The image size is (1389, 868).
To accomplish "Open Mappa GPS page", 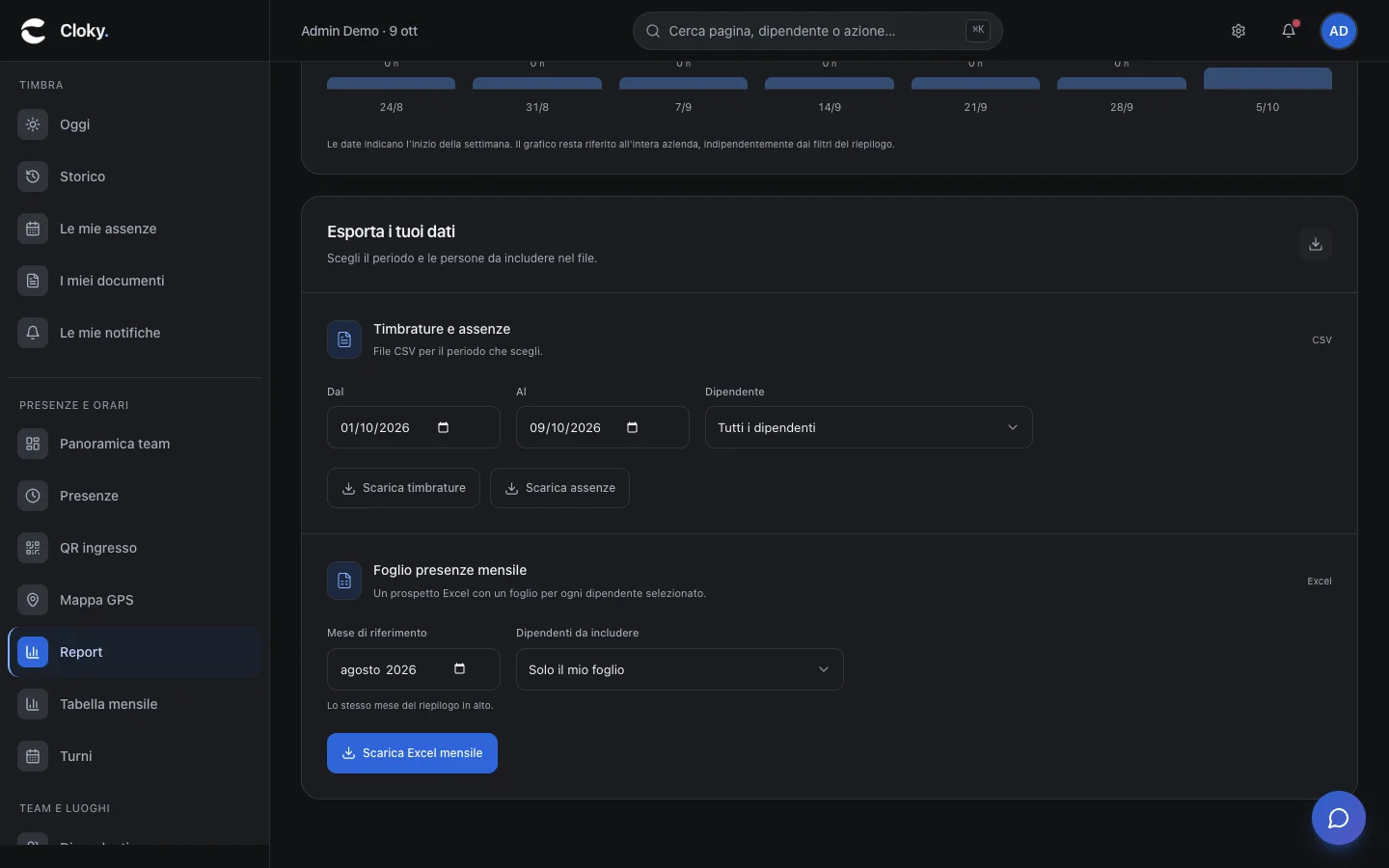I will coord(134,600).
